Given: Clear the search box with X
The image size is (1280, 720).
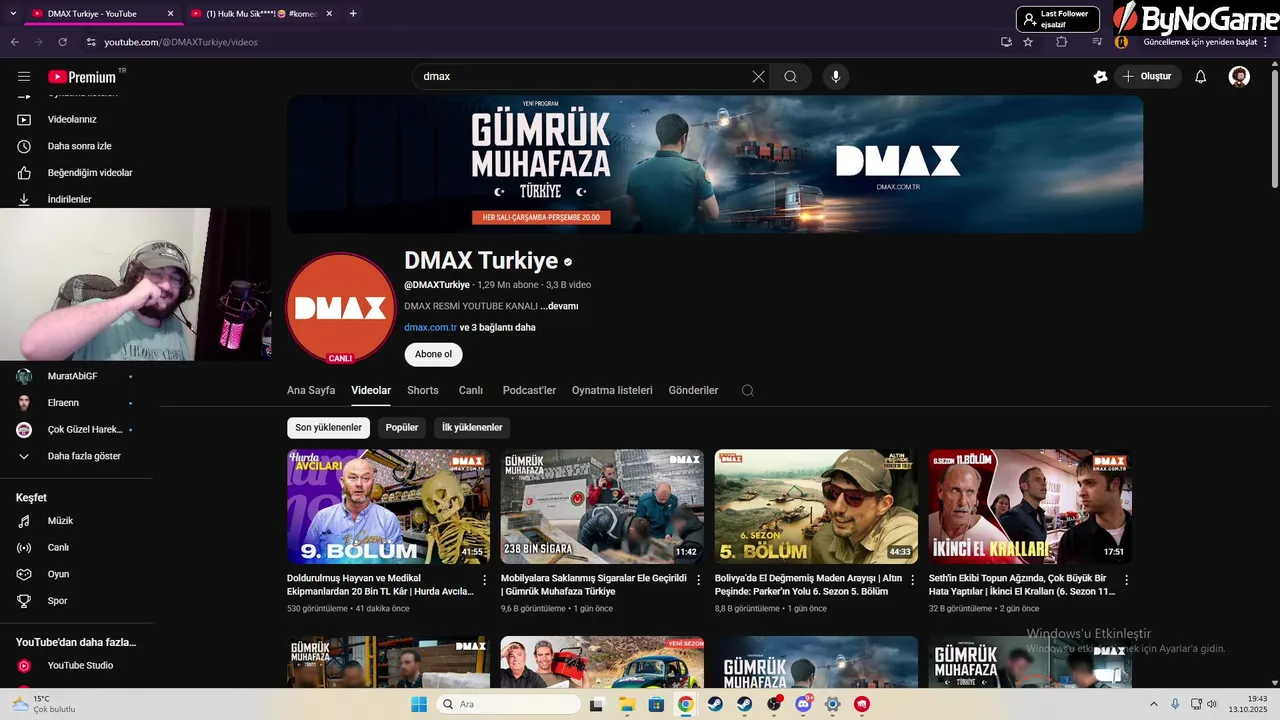Looking at the screenshot, I should tap(758, 76).
